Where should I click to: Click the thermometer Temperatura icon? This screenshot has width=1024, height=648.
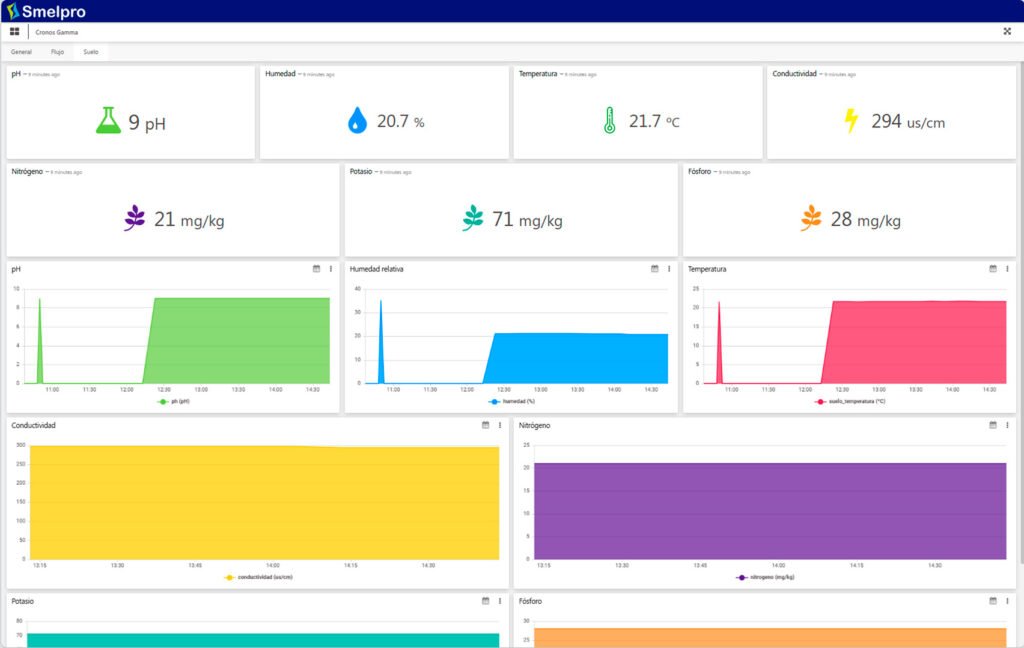[x=609, y=121]
